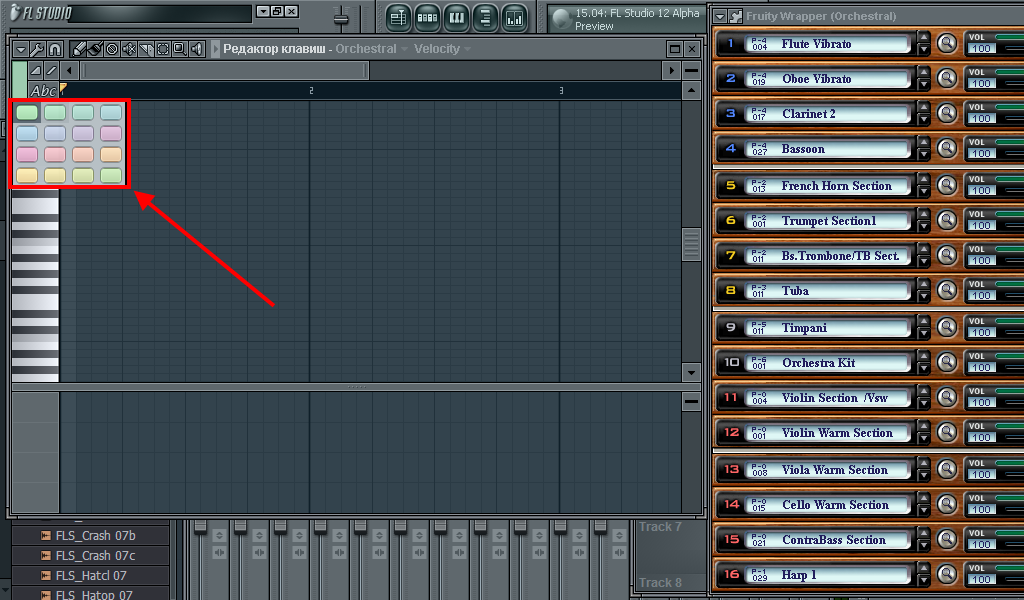Step up the Violin Section /Vsw patch
Image resolution: width=1024 pixels, height=600 pixels.
[923, 391]
